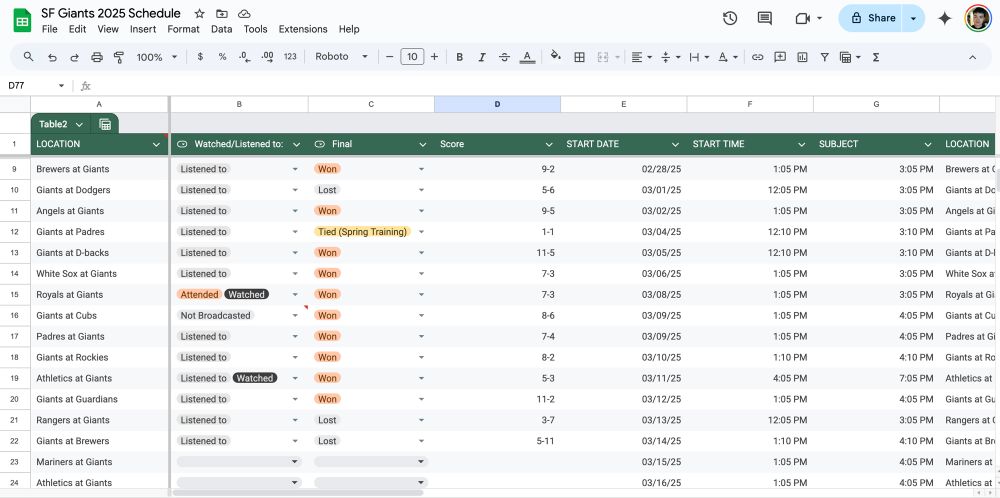1000x498 pixels.
Task: Insert a link
Action: pos(757,57)
